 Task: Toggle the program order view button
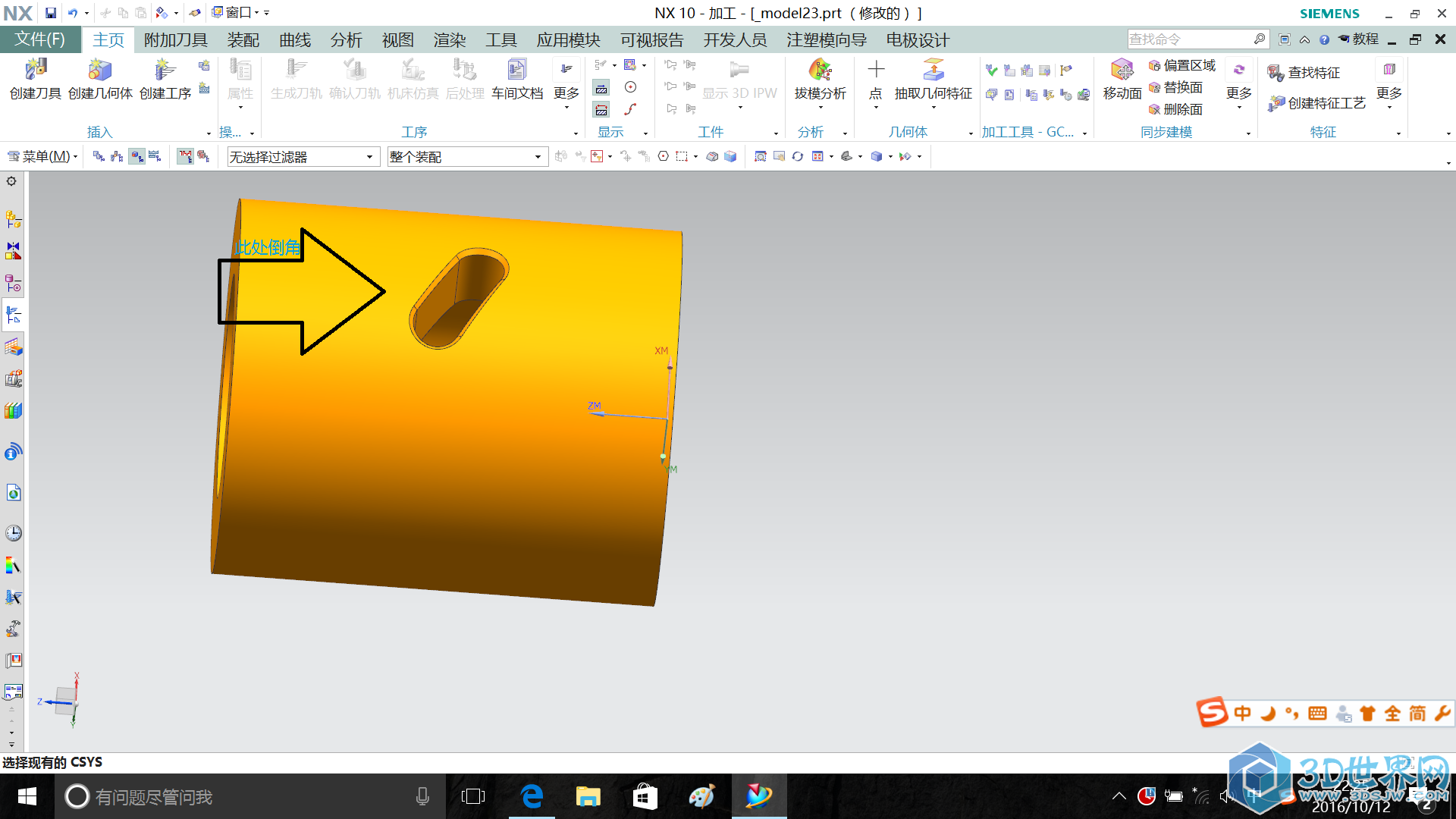tap(99, 156)
